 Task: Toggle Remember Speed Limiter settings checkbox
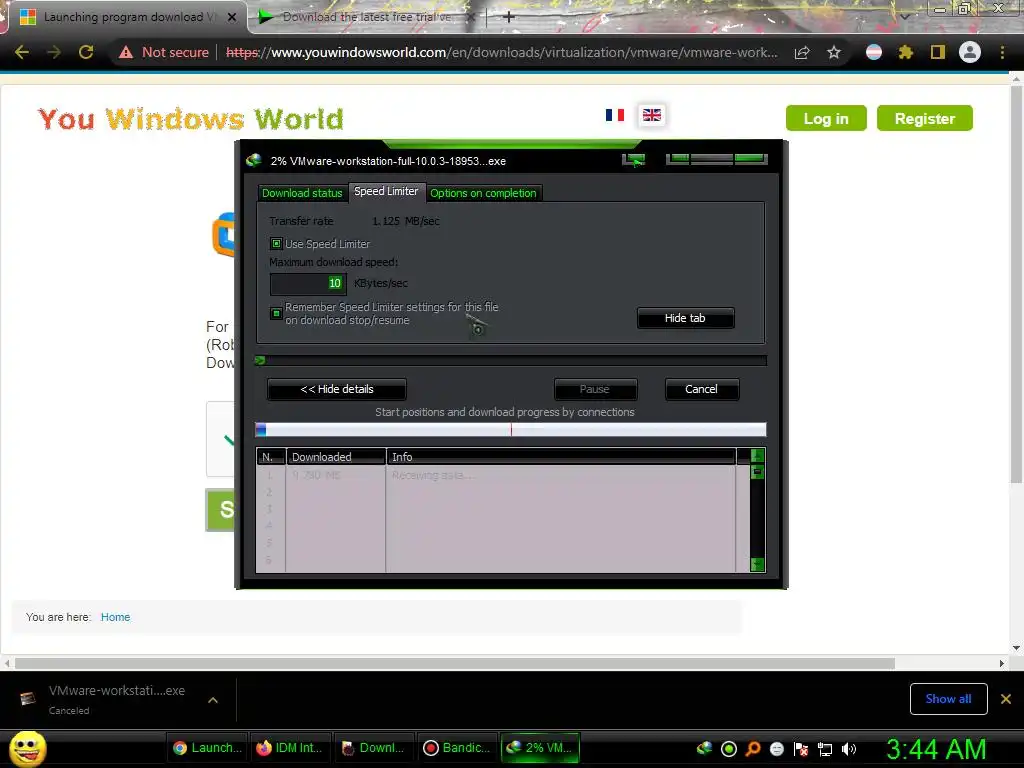click(x=276, y=313)
